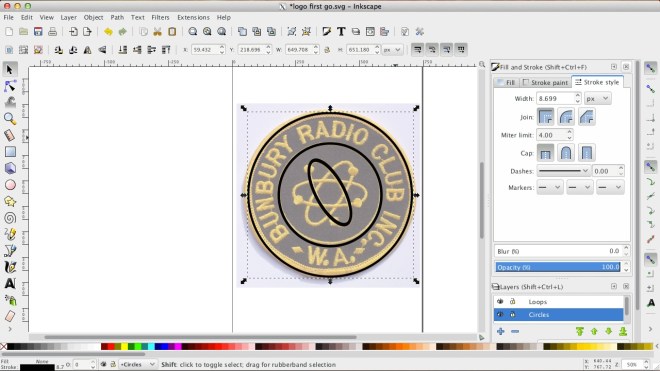Open stroke width unit px dropdown

coord(598,99)
